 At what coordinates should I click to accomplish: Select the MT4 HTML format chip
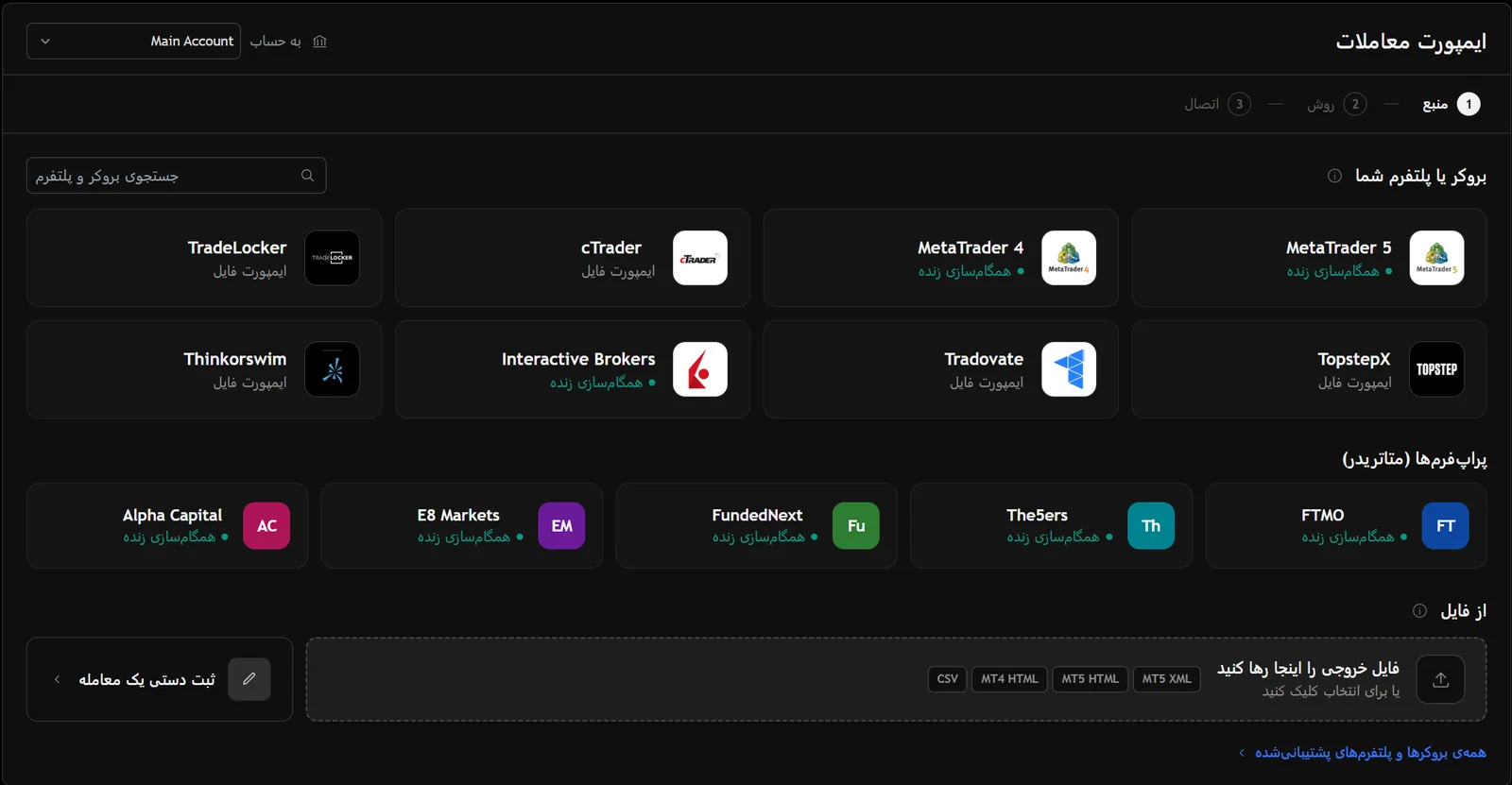click(1009, 679)
